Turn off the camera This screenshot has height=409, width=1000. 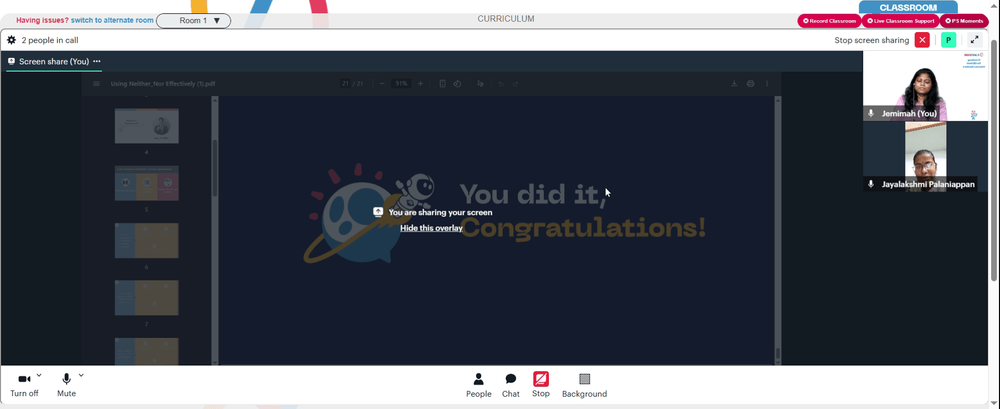coord(24,385)
